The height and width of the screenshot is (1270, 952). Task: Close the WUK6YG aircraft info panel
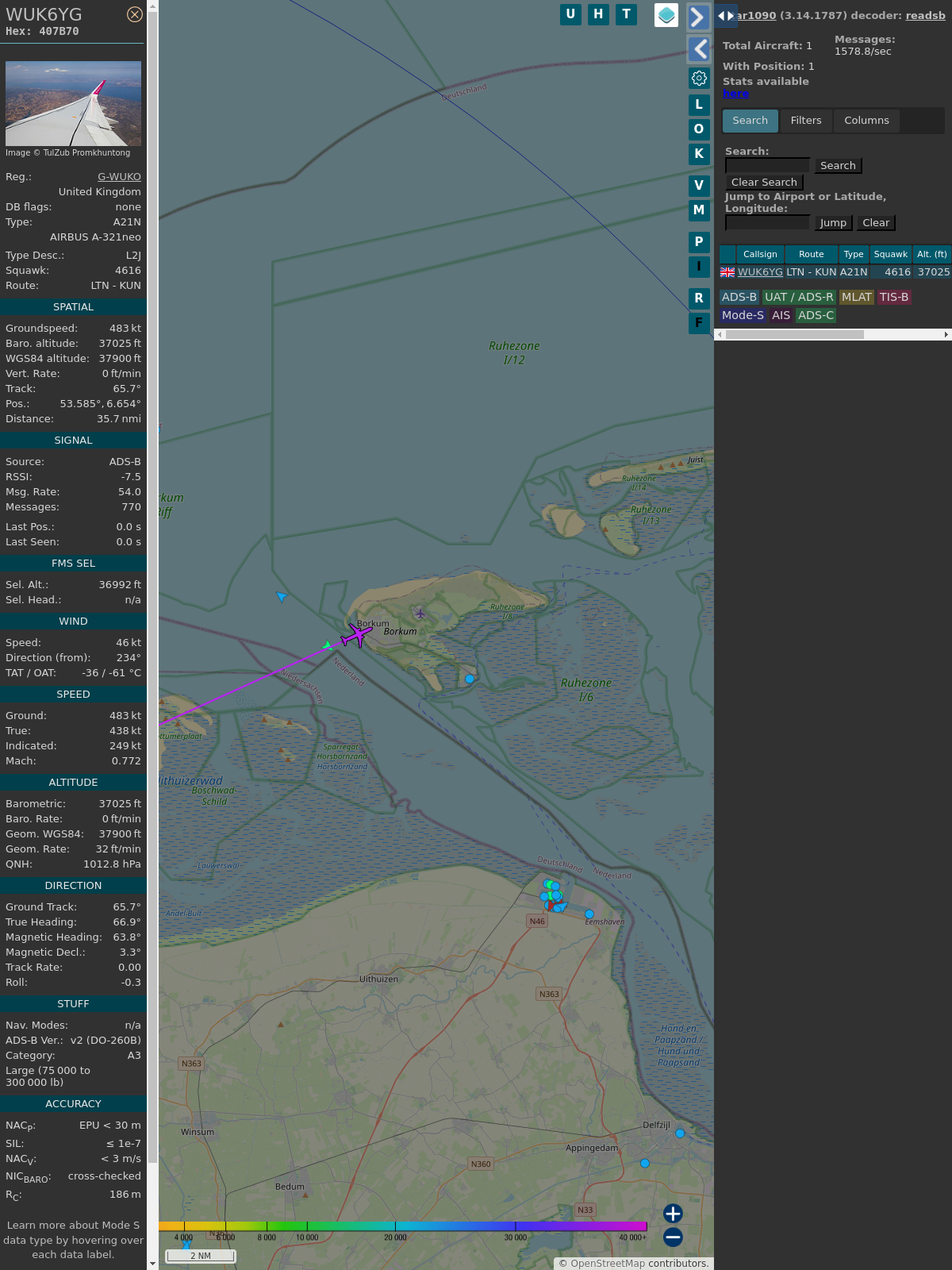(135, 14)
